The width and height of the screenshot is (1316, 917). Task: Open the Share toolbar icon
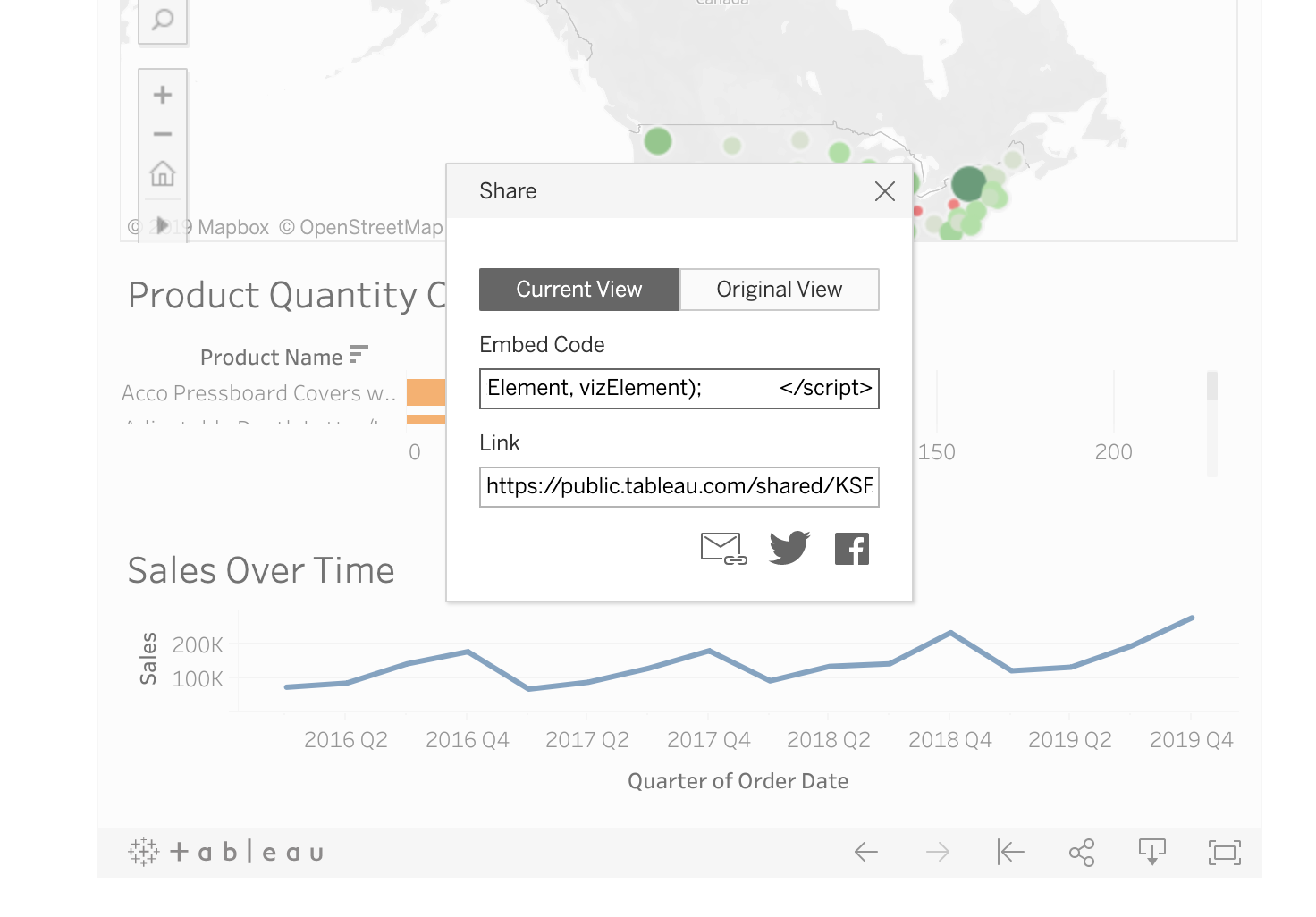click(1082, 853)
